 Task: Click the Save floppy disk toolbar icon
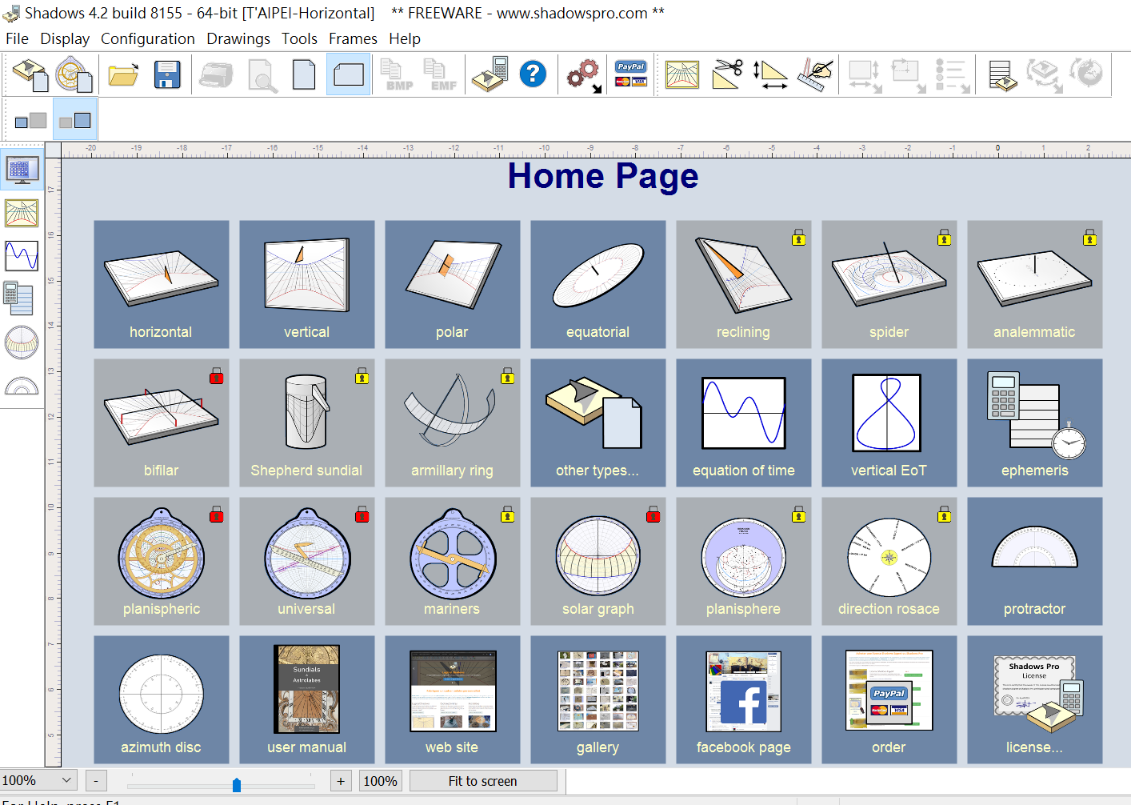(166, 75)
